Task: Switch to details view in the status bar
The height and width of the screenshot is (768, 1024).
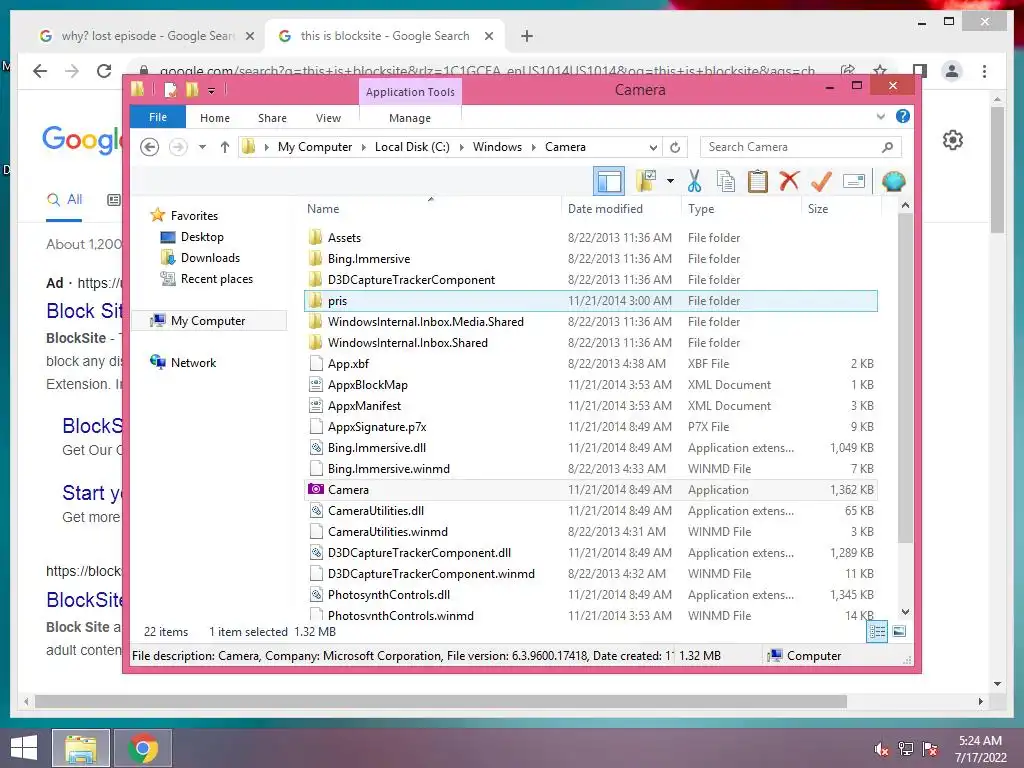Action: 877,631
